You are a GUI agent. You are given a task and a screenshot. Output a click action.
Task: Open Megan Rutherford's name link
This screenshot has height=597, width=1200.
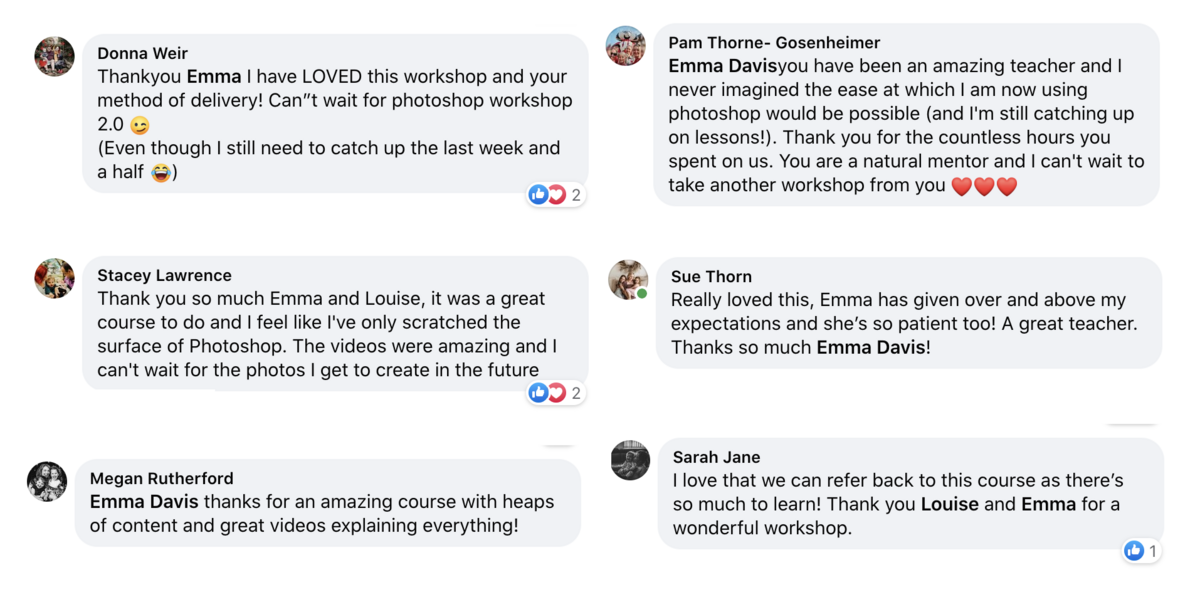pyautogui.click(x=161, y=478)
